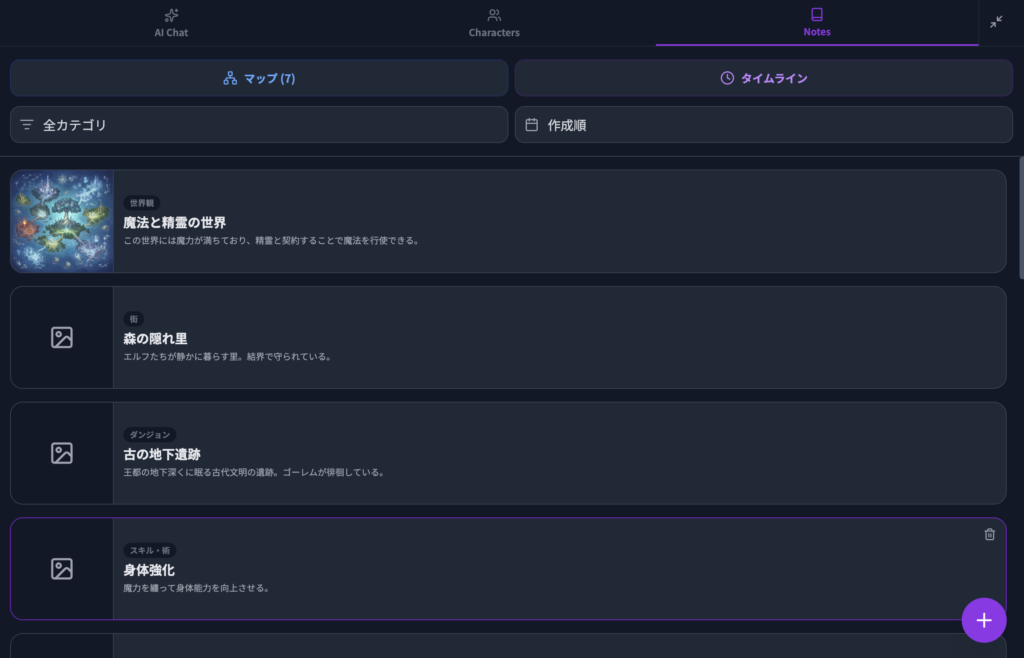Click the AI Chat sparkle icon
The width and height of the screenshot is (1024, 658).
point(171,15)
